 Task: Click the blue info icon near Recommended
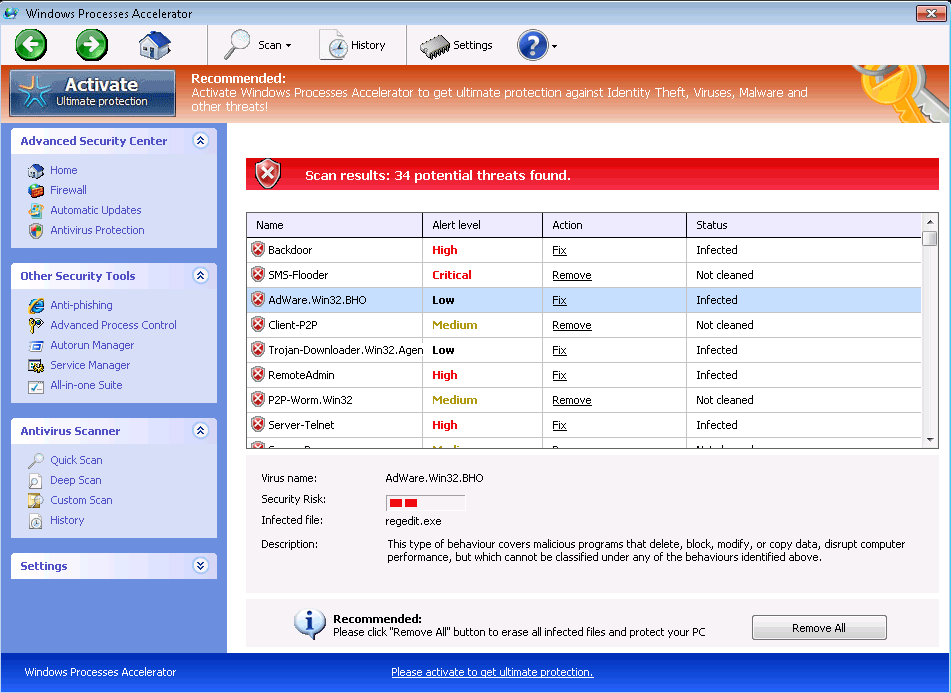[x=310, y=624]
